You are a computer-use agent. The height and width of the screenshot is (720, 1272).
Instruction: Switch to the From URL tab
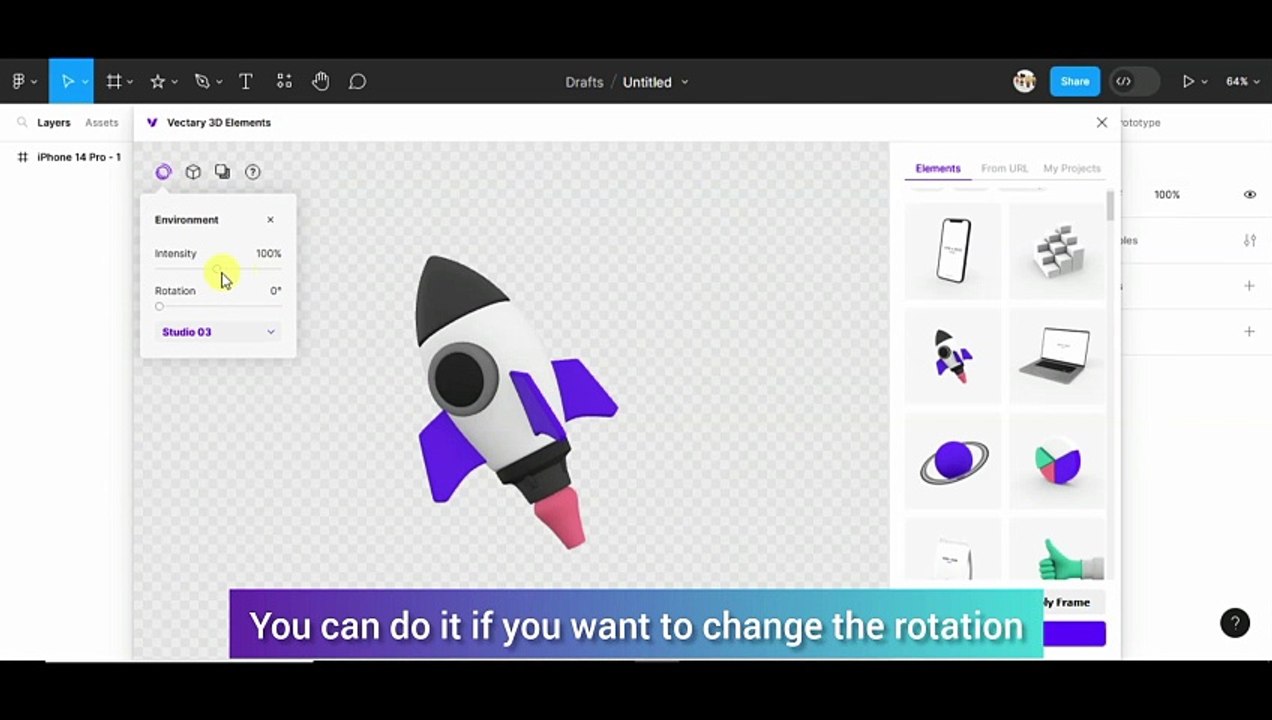[x=1004, y=168]
